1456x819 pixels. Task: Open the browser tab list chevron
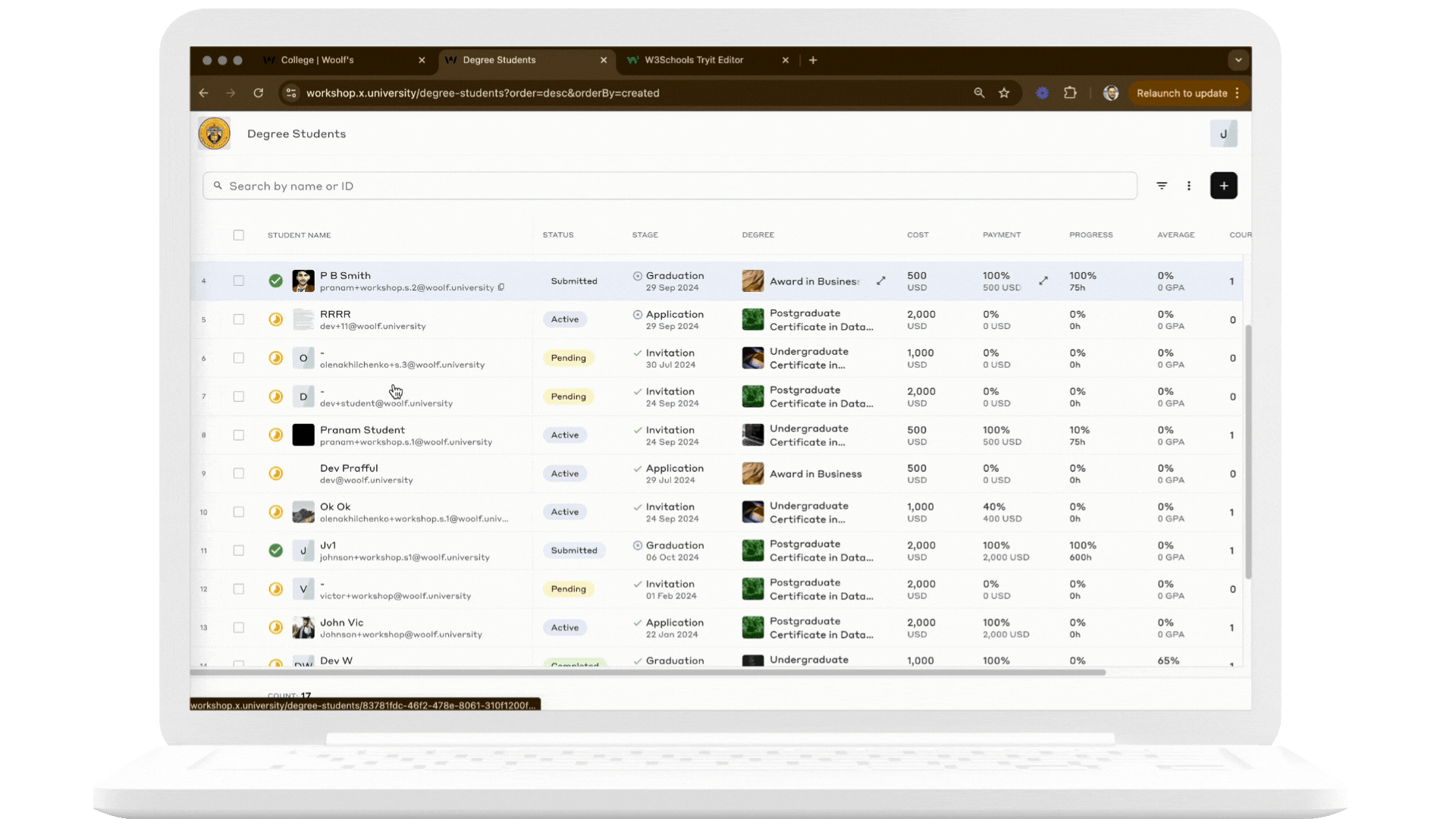pyautogui.click(x=1238, y=60)
